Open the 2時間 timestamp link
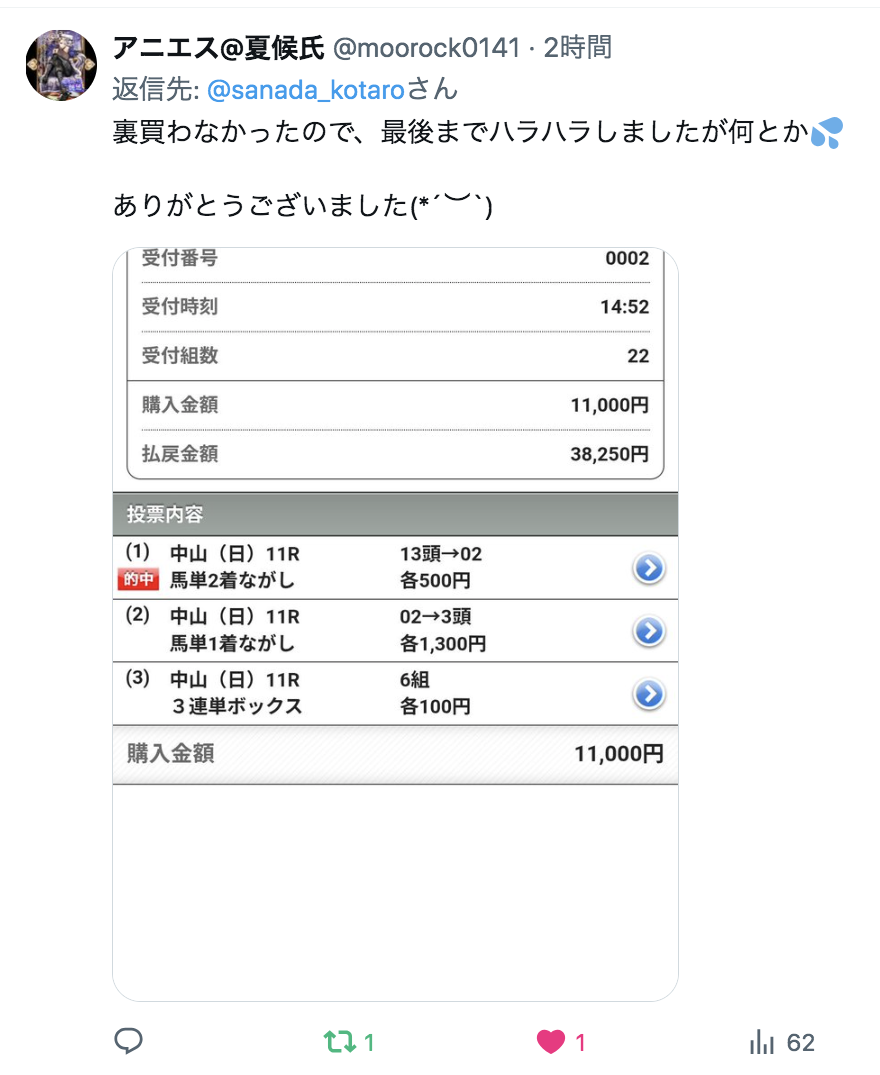This screenshot has height=1075, width=880. (577, 47)
